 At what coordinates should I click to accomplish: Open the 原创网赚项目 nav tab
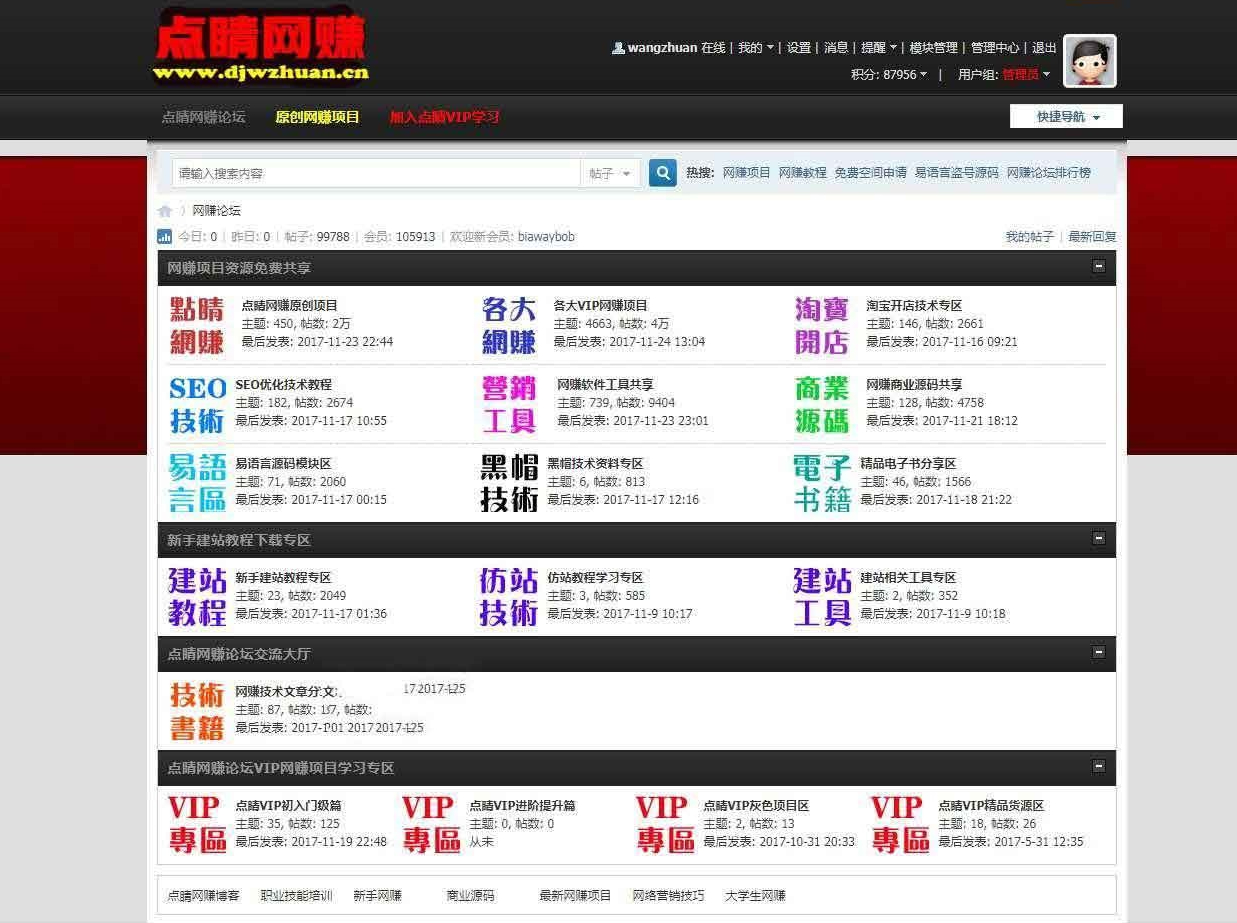coord(317,117)
